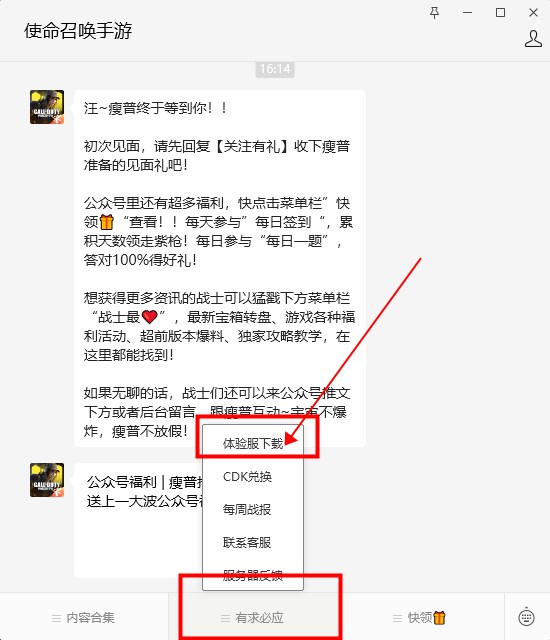Screen dimensions: 550x640
Task: Open the avatar on the welcome message
Action: coord(47,107)
